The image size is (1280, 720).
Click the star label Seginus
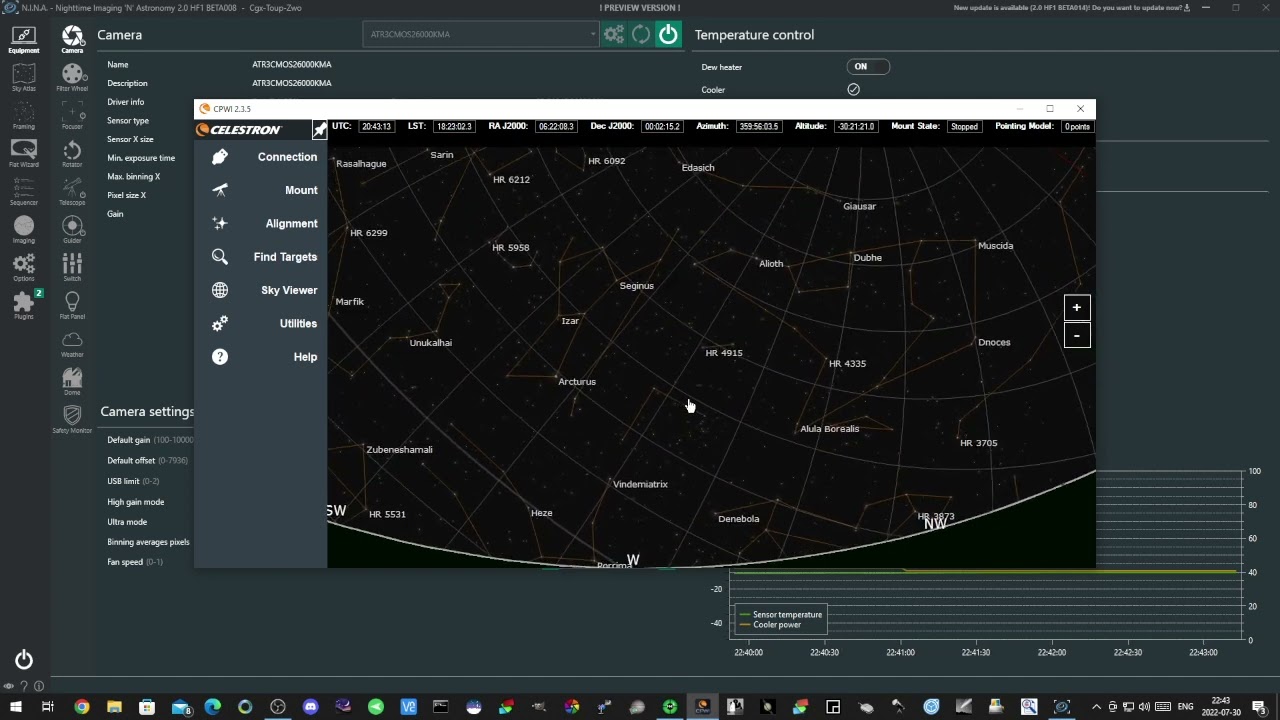636,286
